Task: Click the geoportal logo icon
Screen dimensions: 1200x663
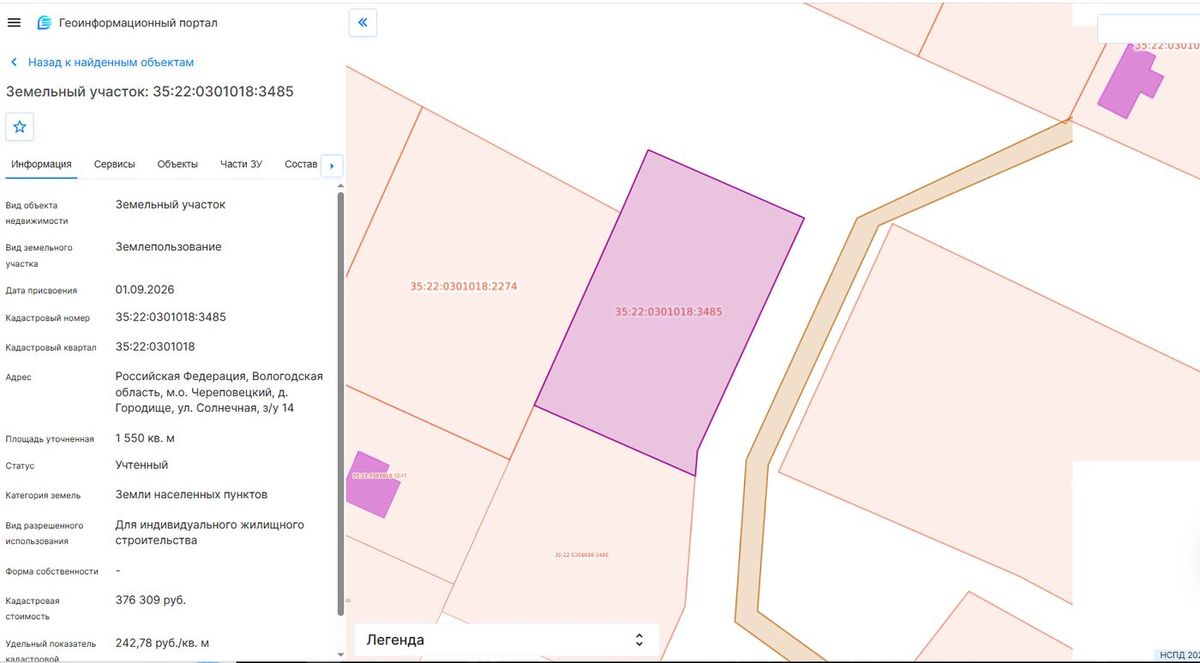Action: [x=45, y=22]
